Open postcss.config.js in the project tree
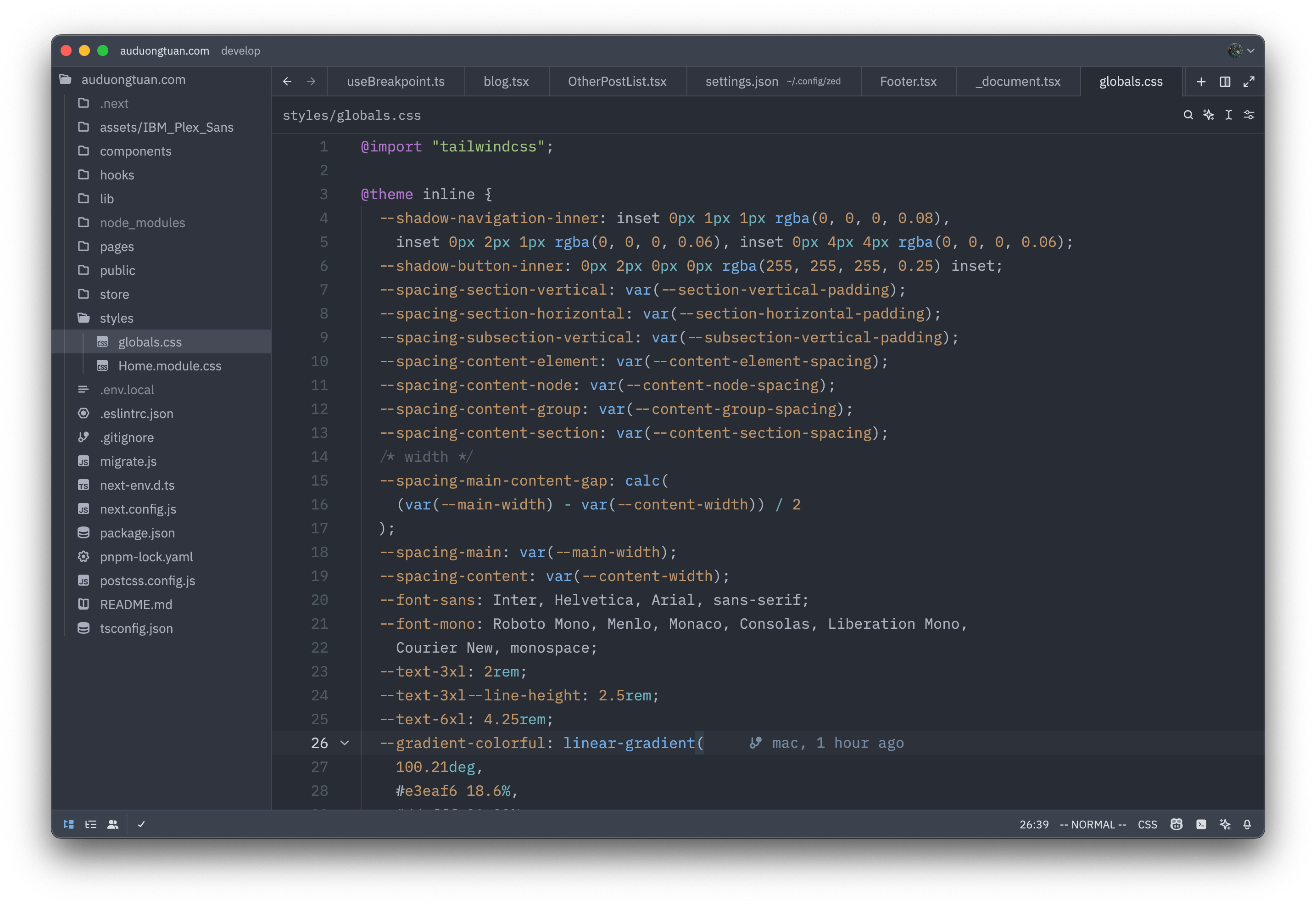This screenshot has height=906, width=1316. pos(161,580)
